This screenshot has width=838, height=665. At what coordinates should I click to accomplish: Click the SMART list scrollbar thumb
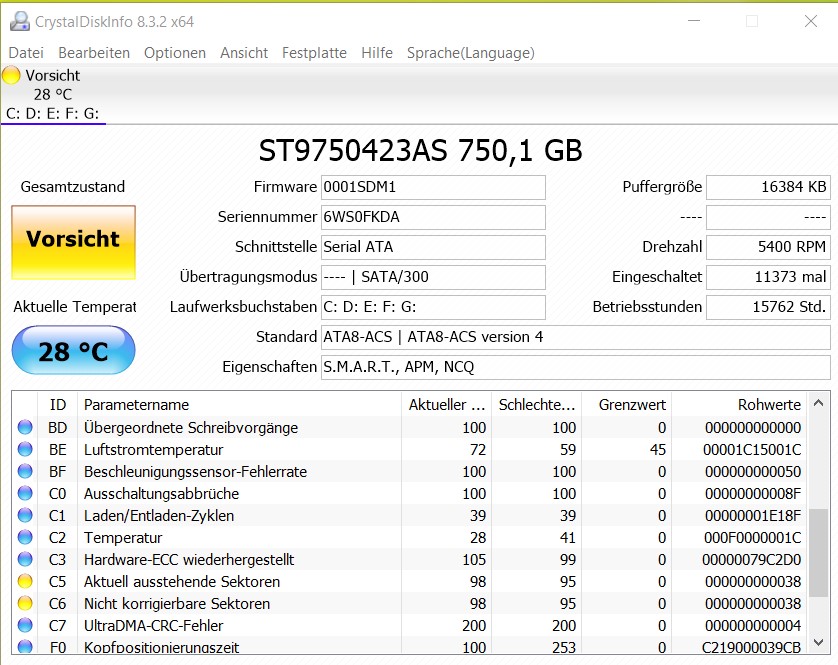(x=818, y=553)
